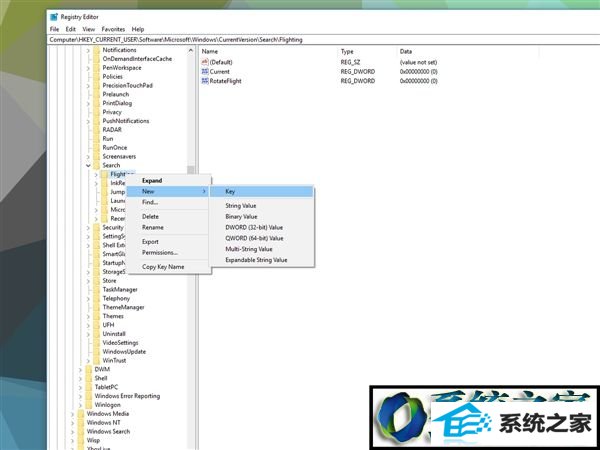The width and height of the screenshot is (600, 450).
Task: Click the Telephony folder icon
Action: (x=96, y=298)
